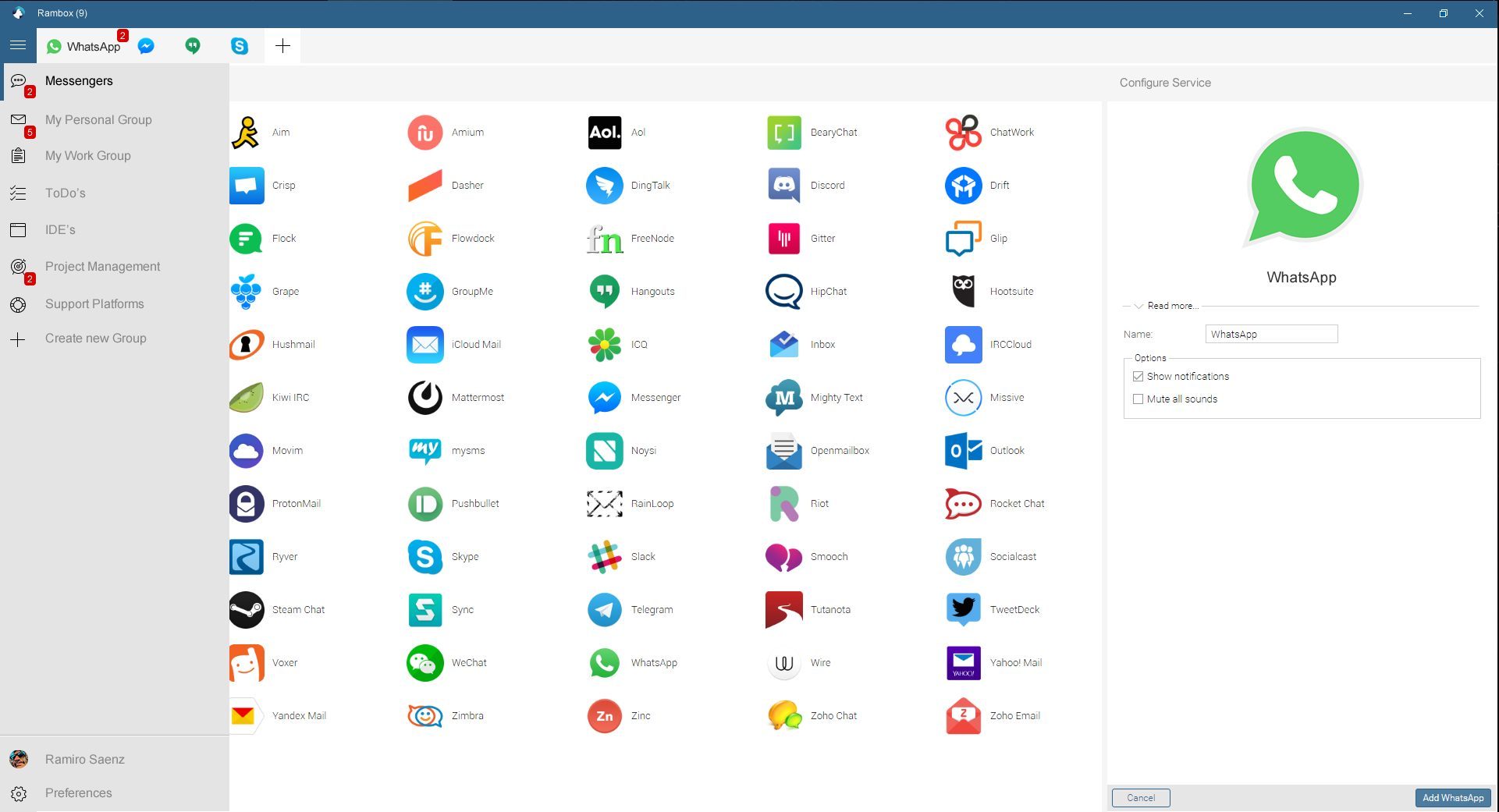Toggle the hamburger menu sidebar
The image size is (1499, 812).
tap(18, 45)
